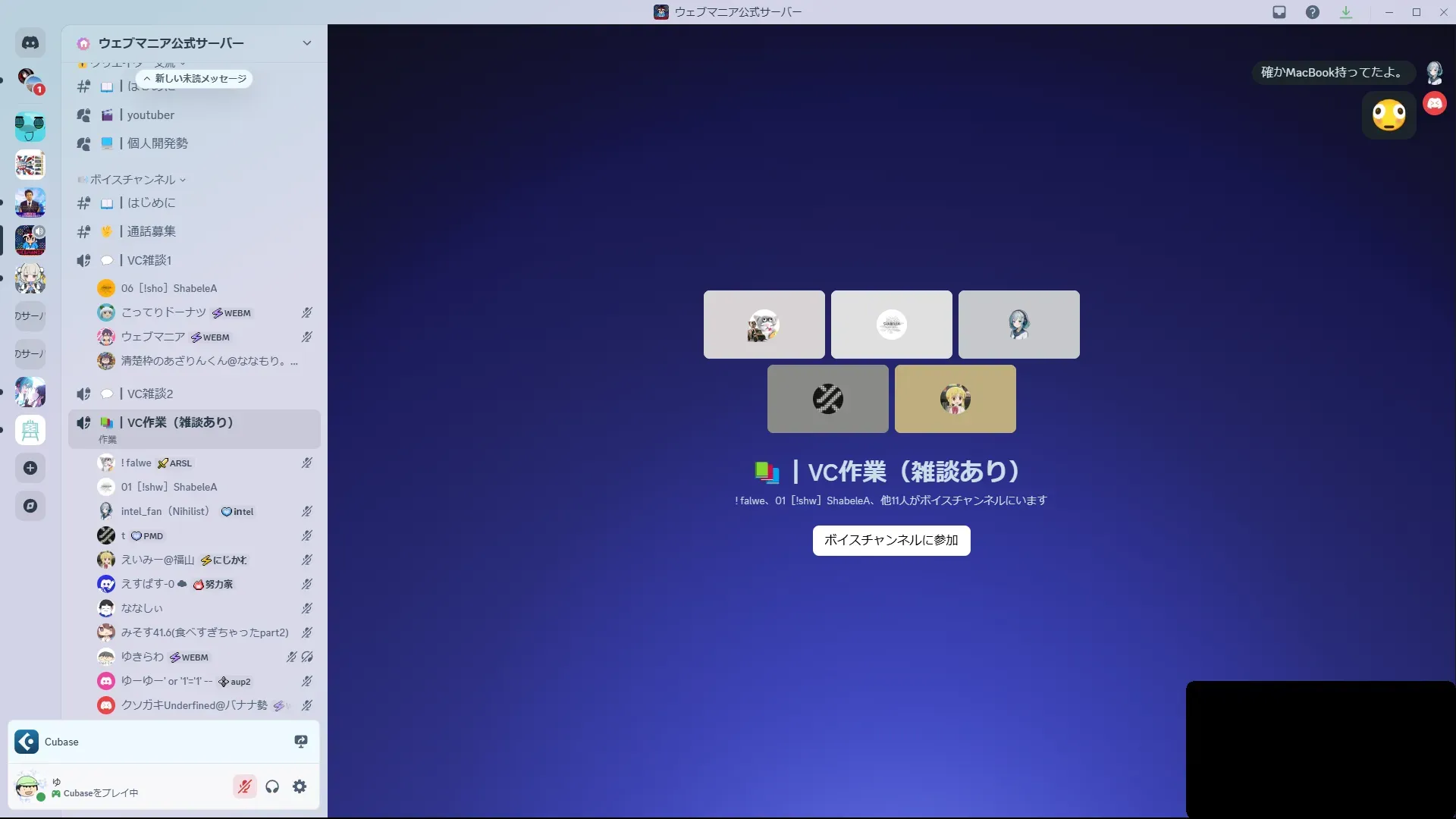1456x819 pixels.
Task: Click the Help question mark icon
Action: click(1313, 12)
